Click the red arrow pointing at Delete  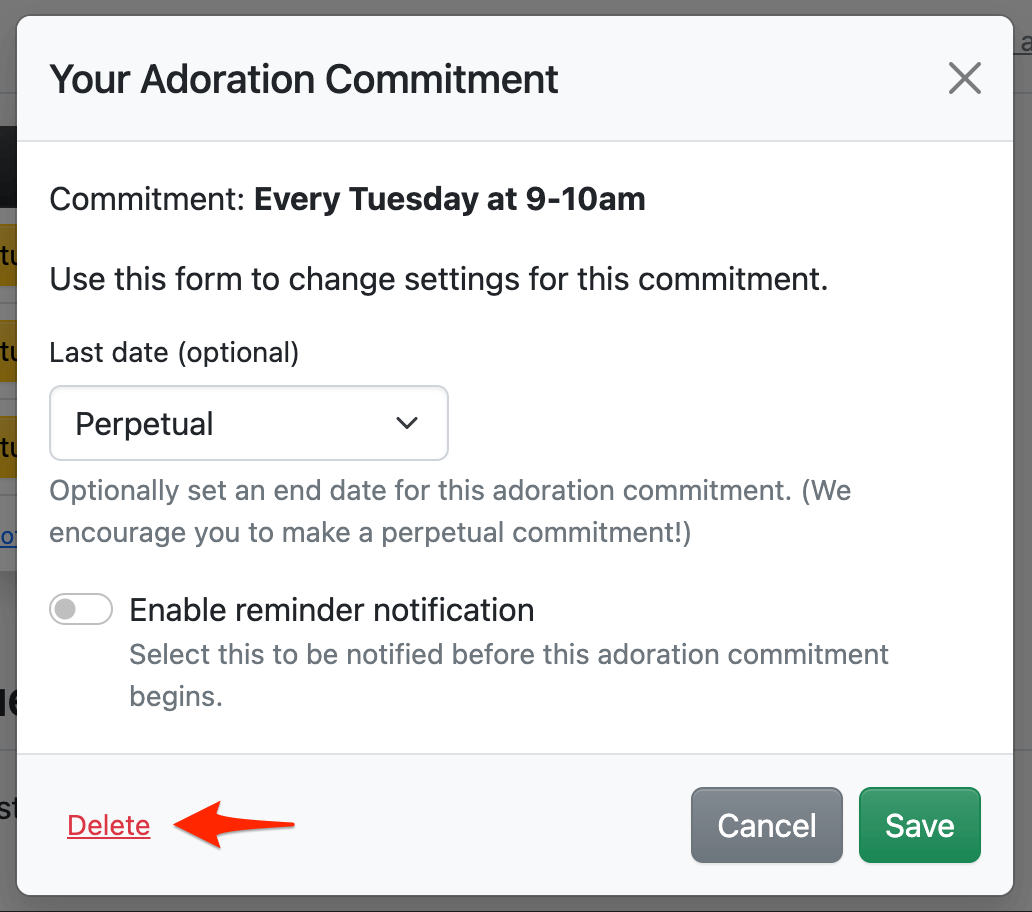point(235,826)
